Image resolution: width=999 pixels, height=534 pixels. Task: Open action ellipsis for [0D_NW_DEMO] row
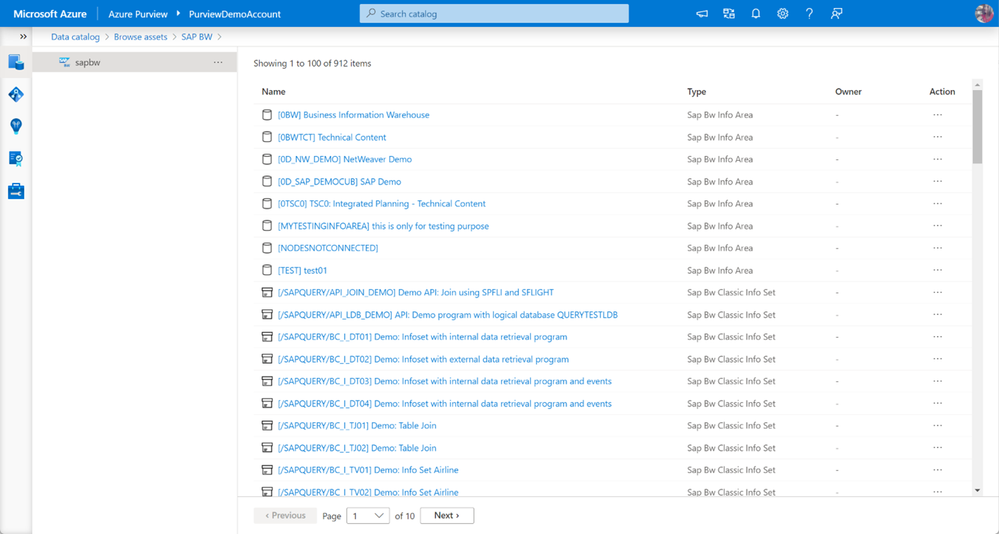[937, 159]
